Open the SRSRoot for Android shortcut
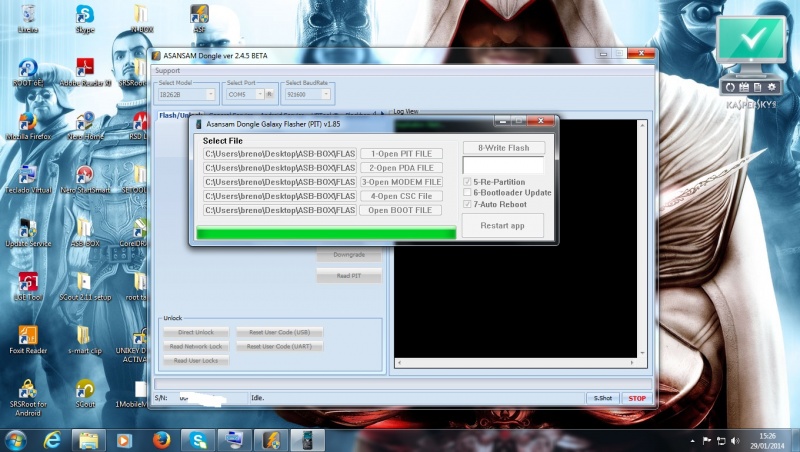800x452 pixels. tap(28, 398)
